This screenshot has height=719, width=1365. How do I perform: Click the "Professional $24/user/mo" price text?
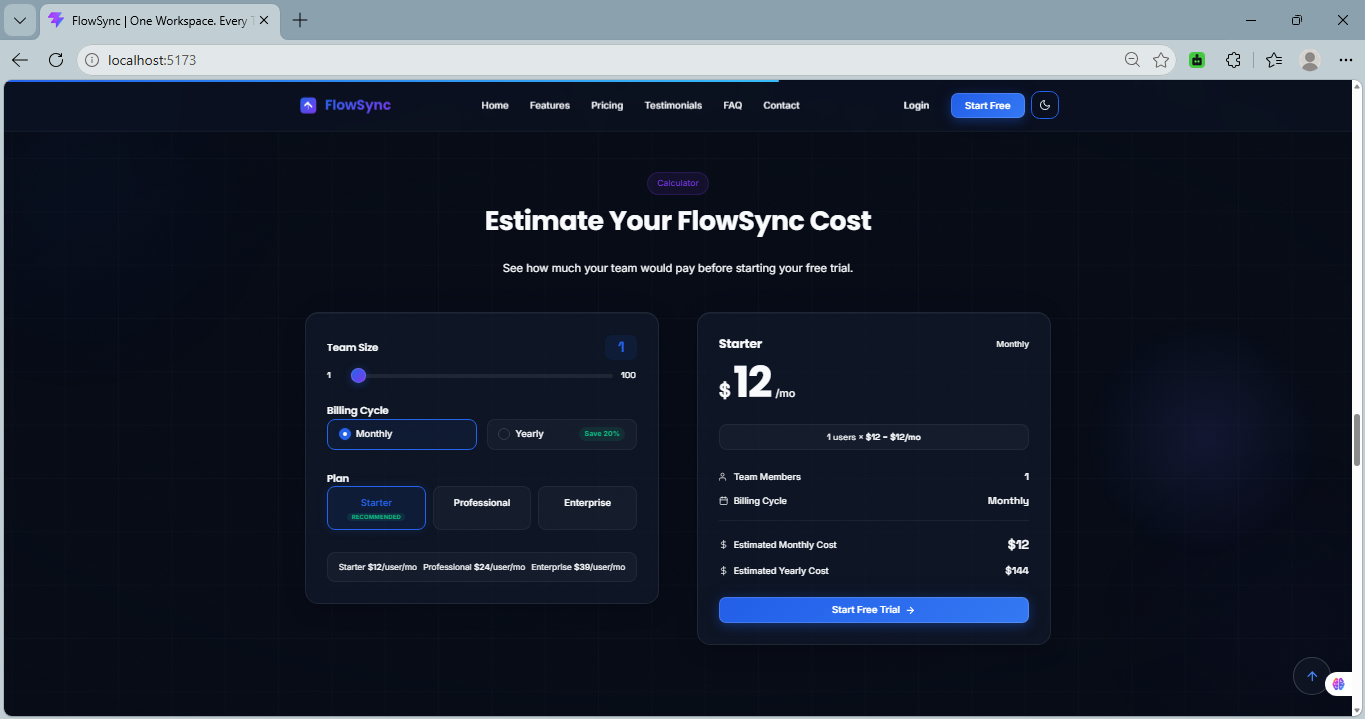(474, 567)
